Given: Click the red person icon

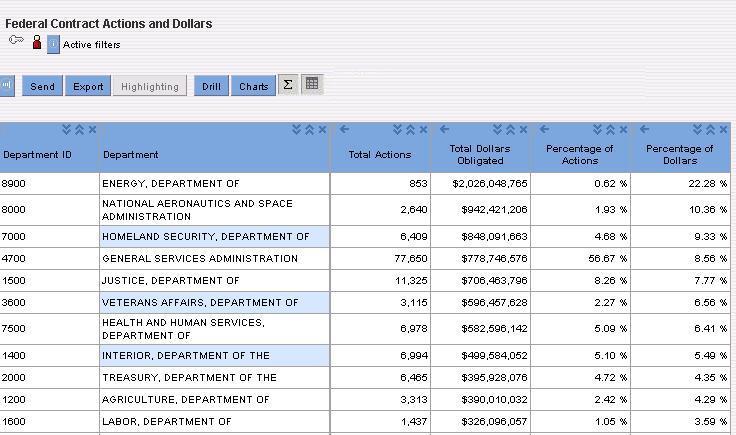Looking at the screenshot, I should click(37, 42).
